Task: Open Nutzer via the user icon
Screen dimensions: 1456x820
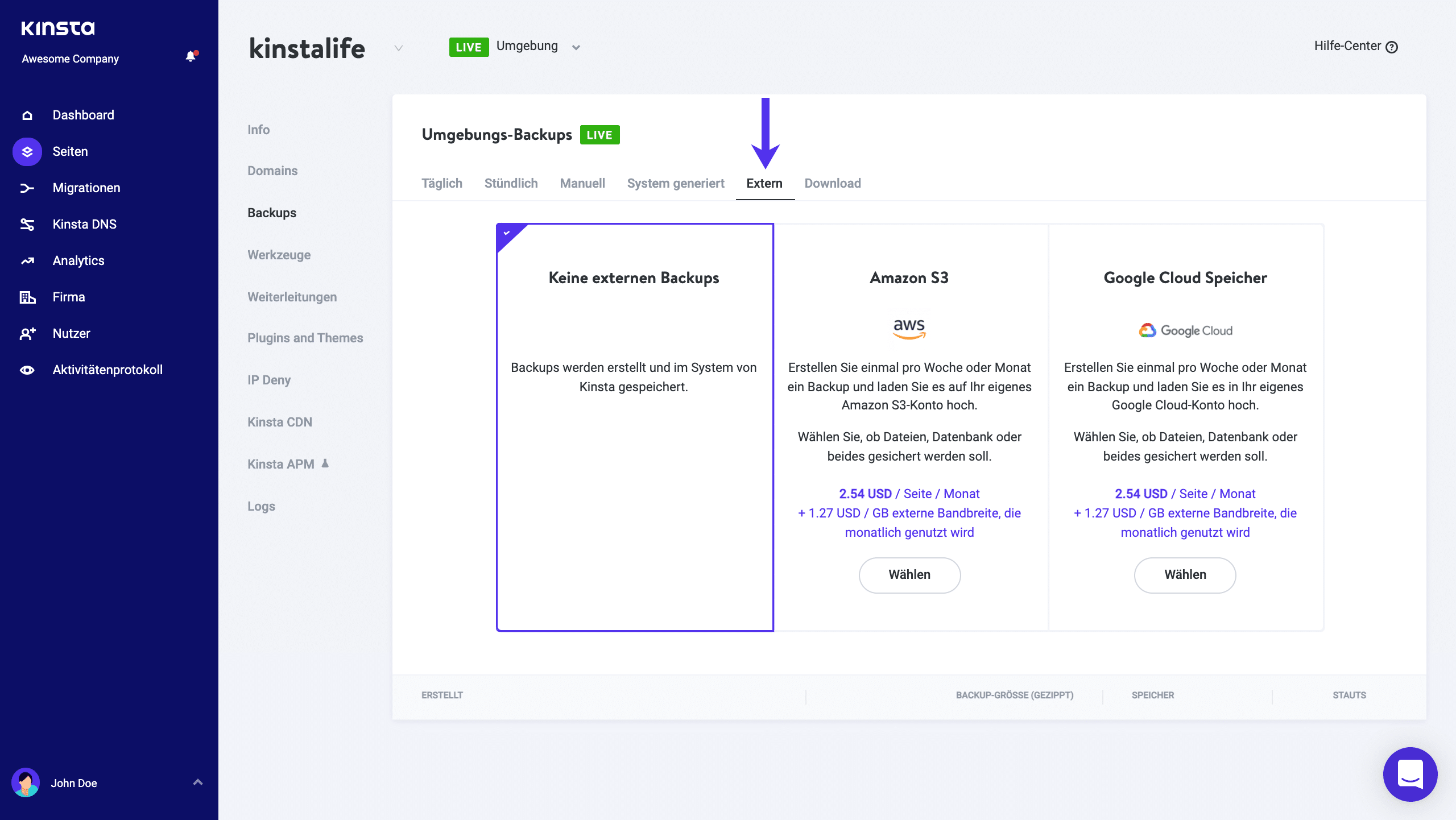Action: tap(27, 333)
